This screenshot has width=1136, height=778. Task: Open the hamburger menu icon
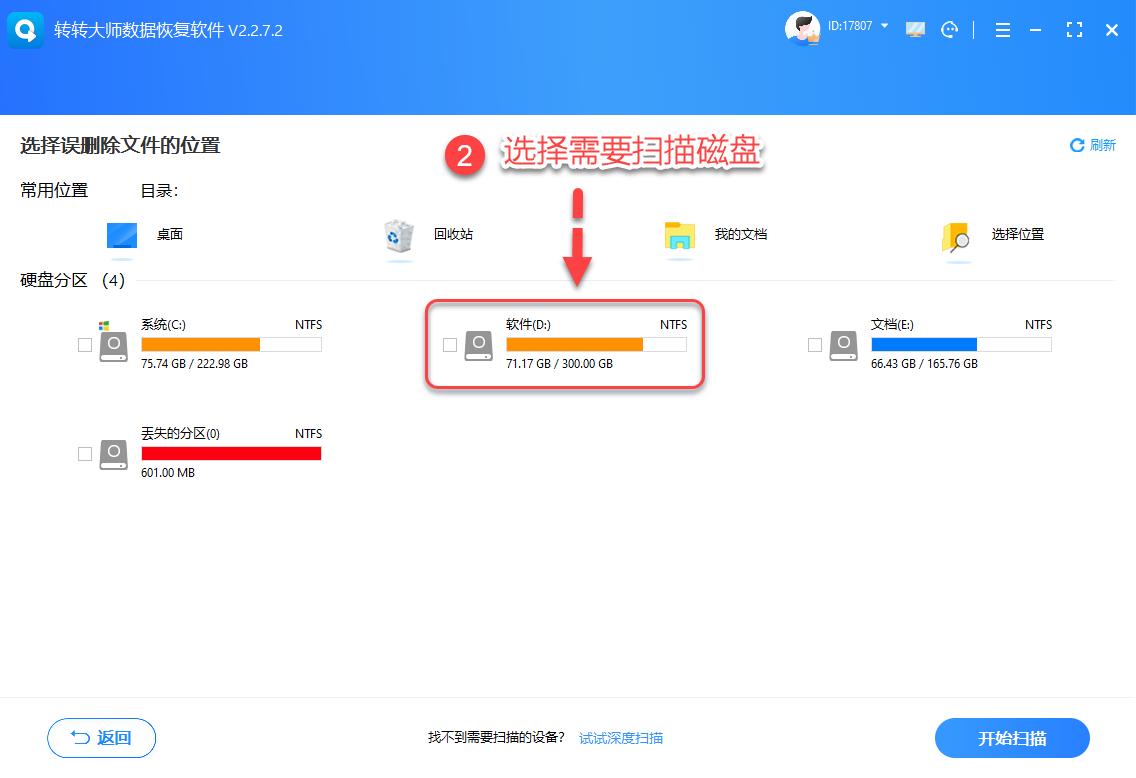[x=1003, y=30]
